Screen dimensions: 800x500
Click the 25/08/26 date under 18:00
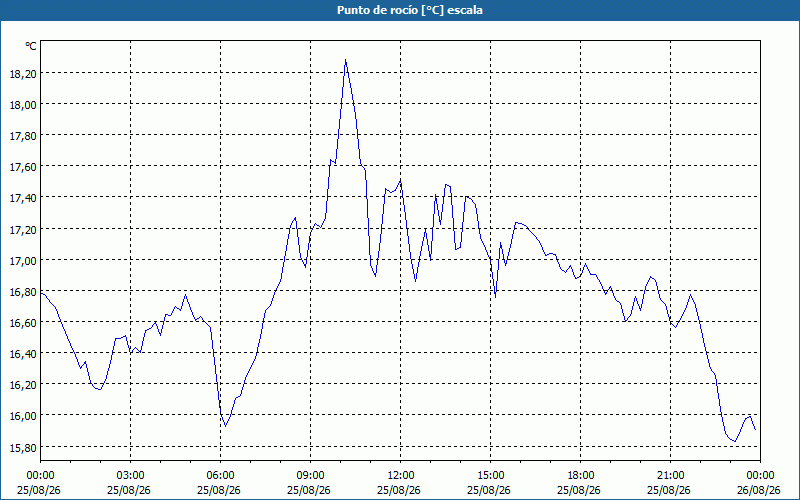(579, 490)
